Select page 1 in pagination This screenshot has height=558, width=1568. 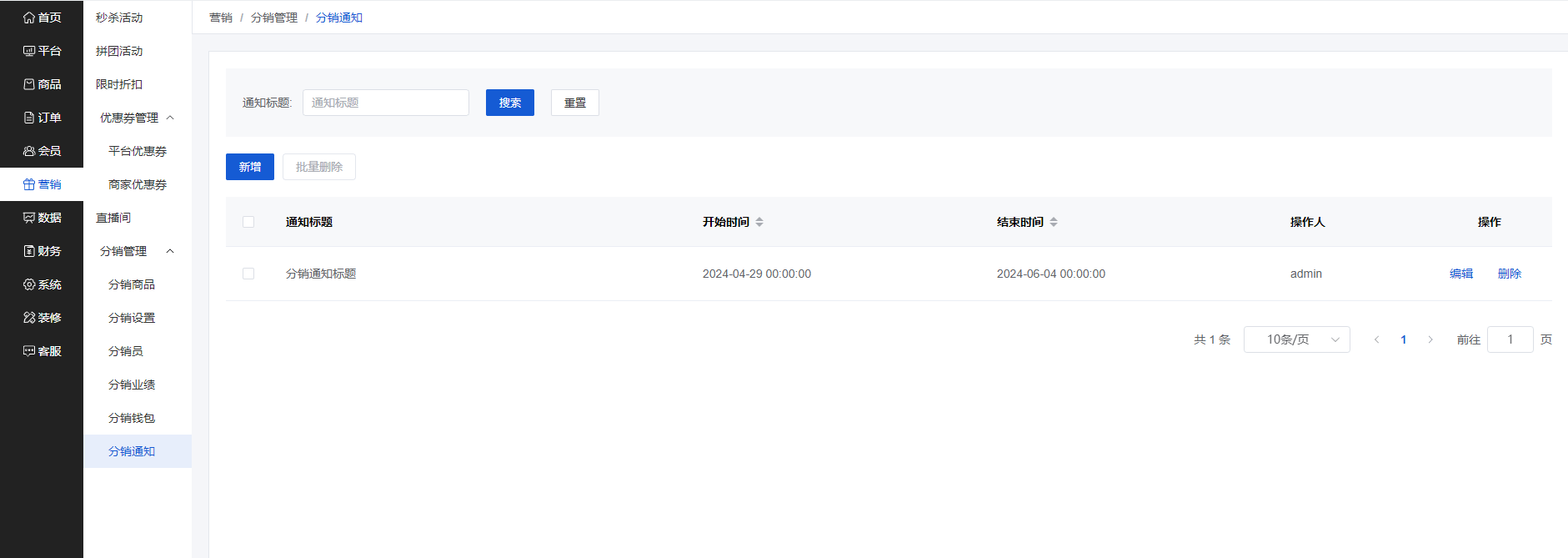(1404, 339)
